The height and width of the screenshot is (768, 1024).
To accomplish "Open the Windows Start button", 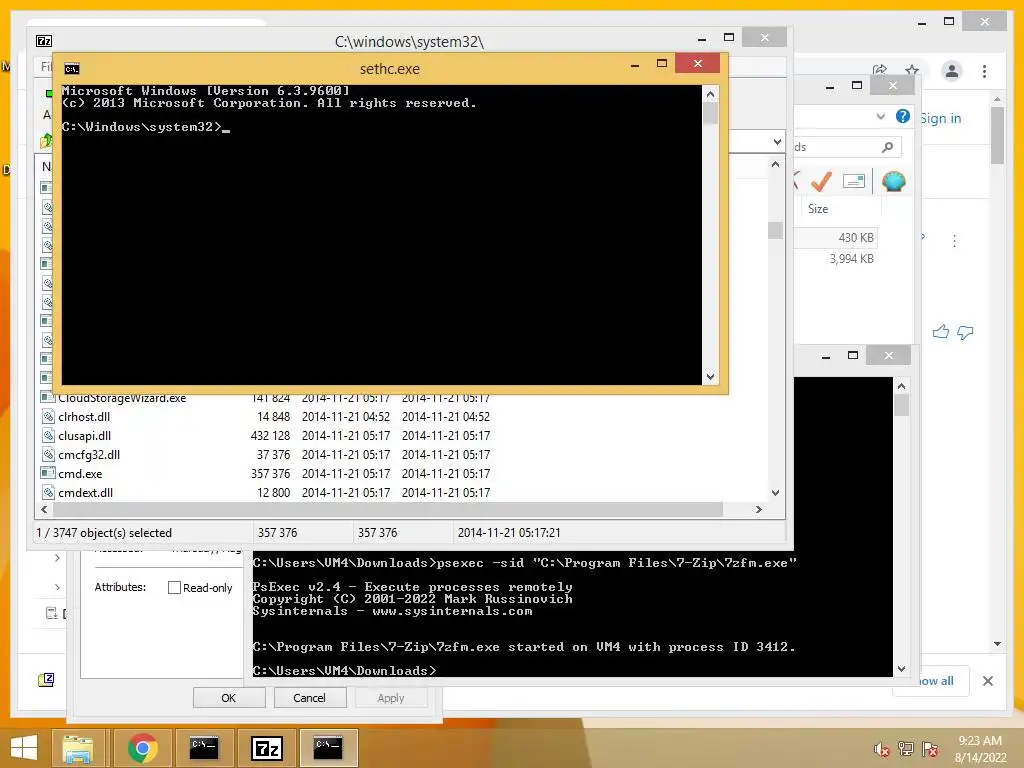I will click(x=24, y=748).
